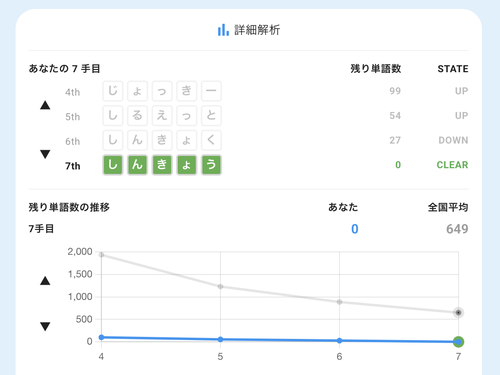Click the 1,000 y-axis label

coord(80,297)
